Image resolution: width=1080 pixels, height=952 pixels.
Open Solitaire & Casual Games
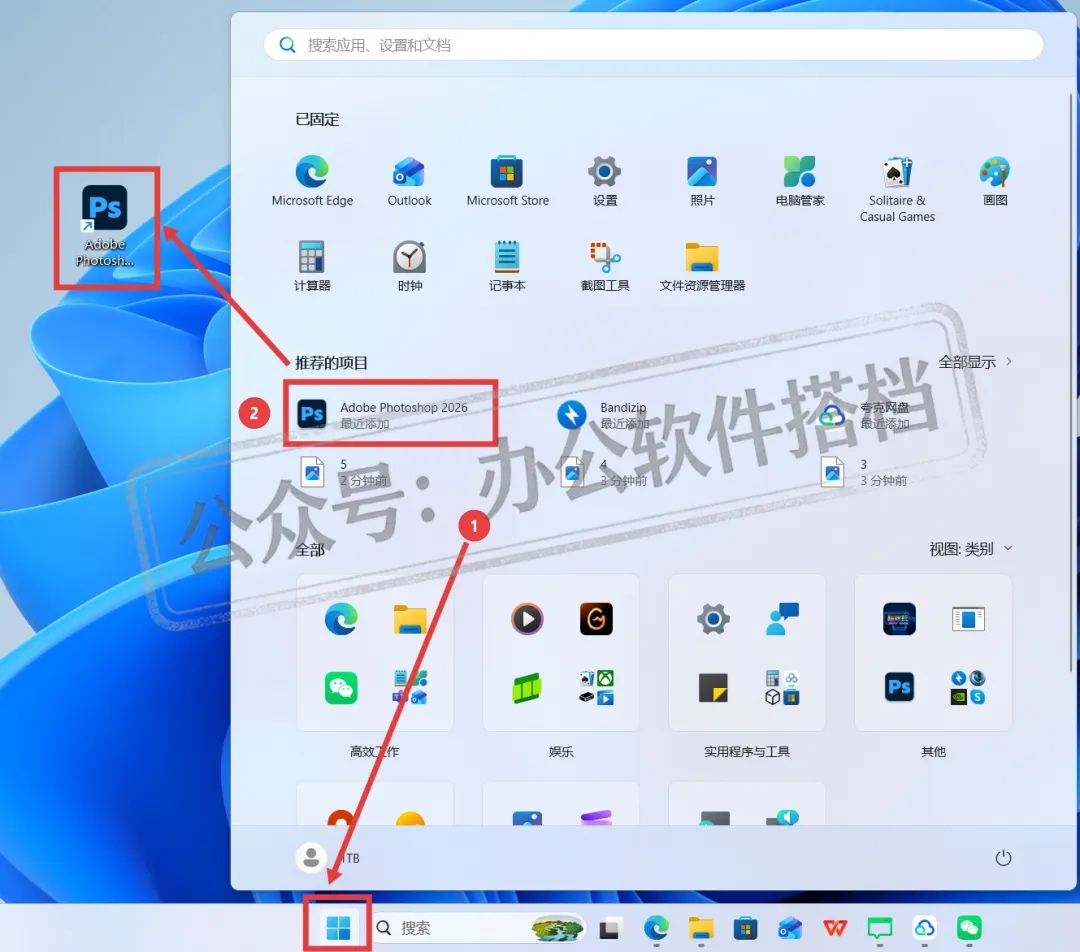(897, 189)
